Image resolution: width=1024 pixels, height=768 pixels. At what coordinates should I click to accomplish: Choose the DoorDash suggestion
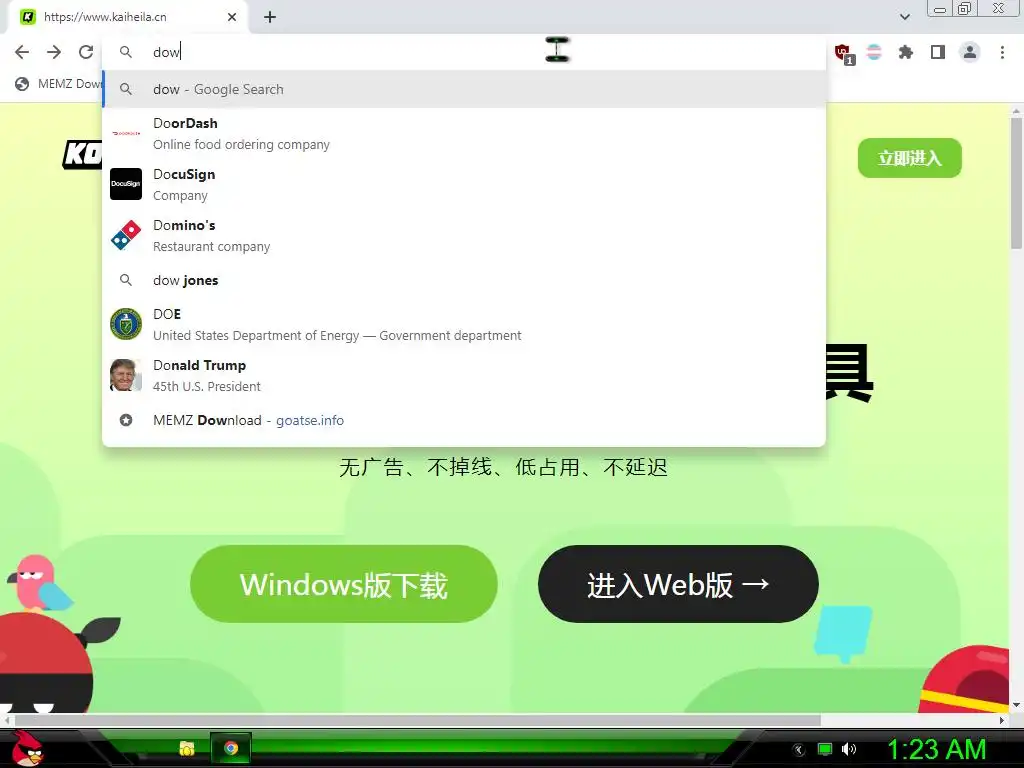click(x=464, y=133)
